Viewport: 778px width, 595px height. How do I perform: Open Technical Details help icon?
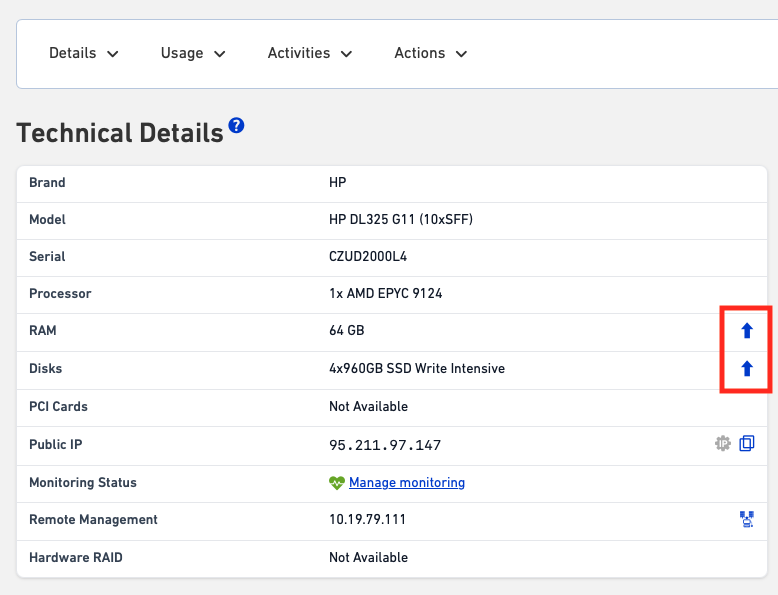[x=236, y=126]
